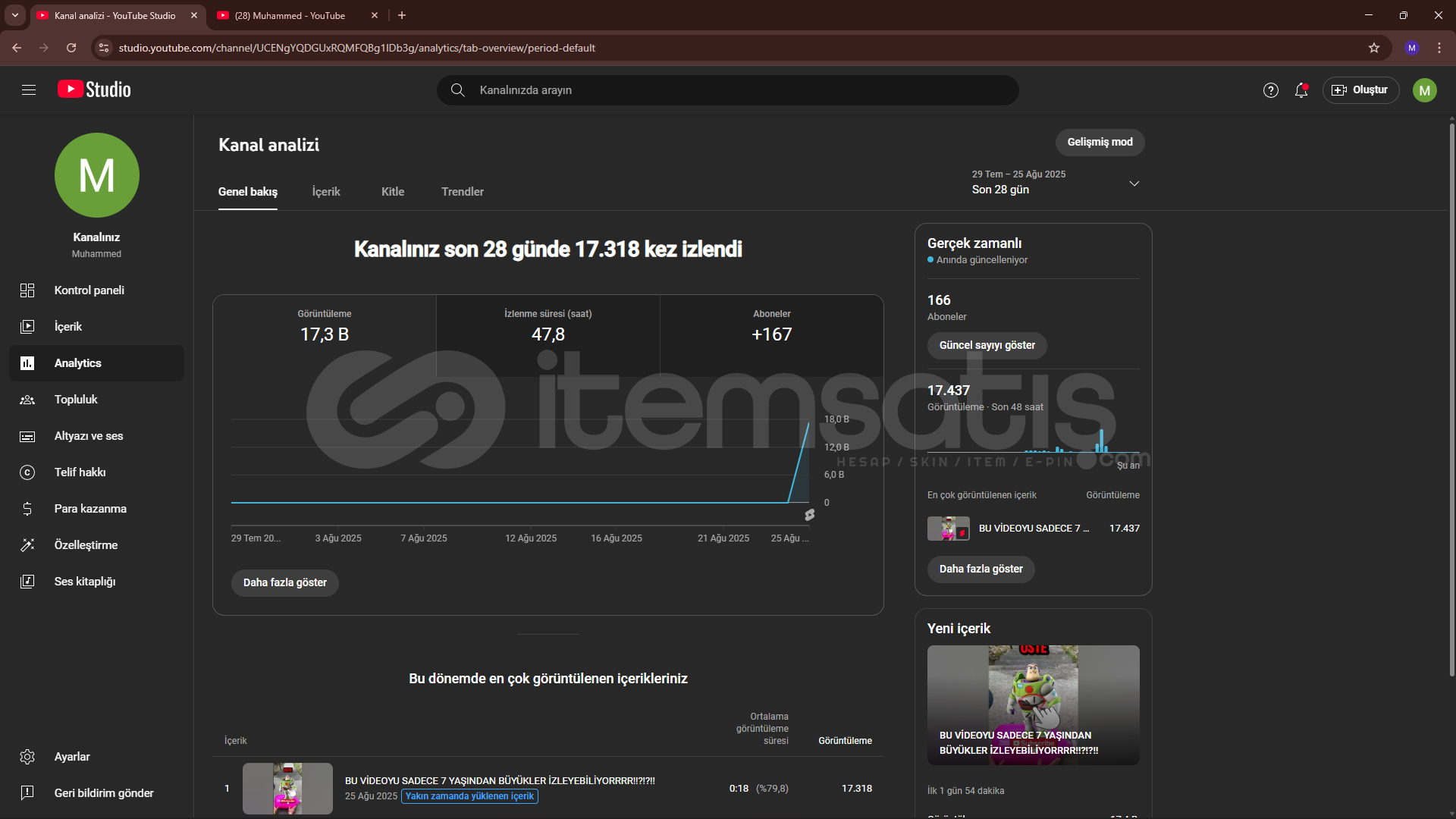Click the Ayarlar gear icon

click(x=27, y=757)
